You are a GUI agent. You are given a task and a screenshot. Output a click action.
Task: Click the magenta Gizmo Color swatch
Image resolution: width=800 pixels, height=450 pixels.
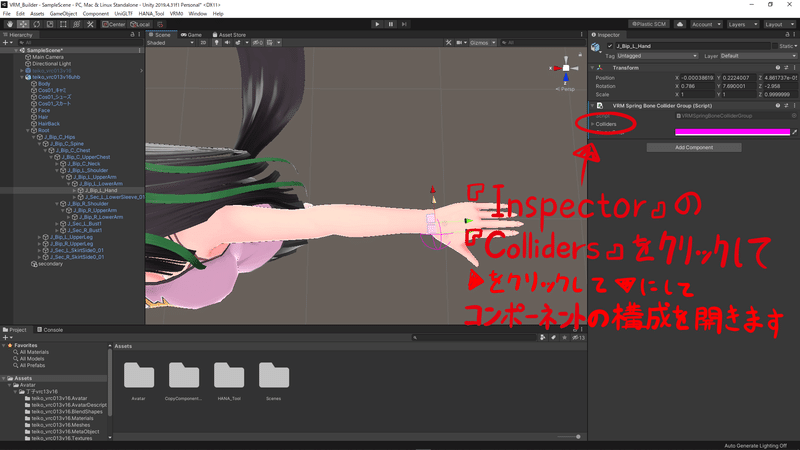(732, 132)
